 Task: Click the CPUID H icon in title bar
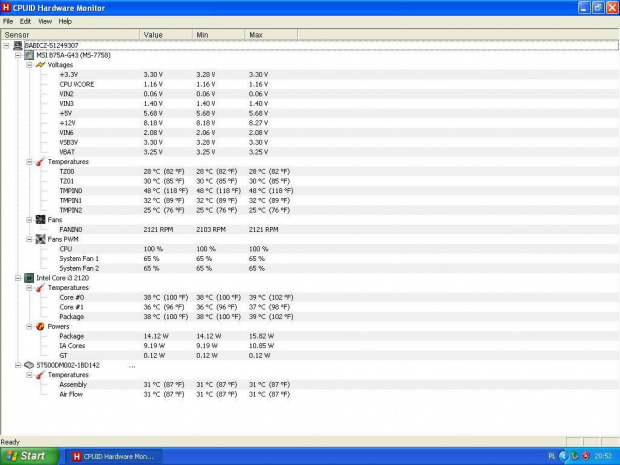[x=6, y=8]
